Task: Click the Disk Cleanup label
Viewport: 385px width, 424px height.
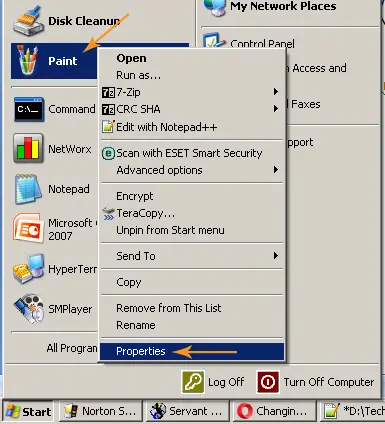Action: pos(84,21)
